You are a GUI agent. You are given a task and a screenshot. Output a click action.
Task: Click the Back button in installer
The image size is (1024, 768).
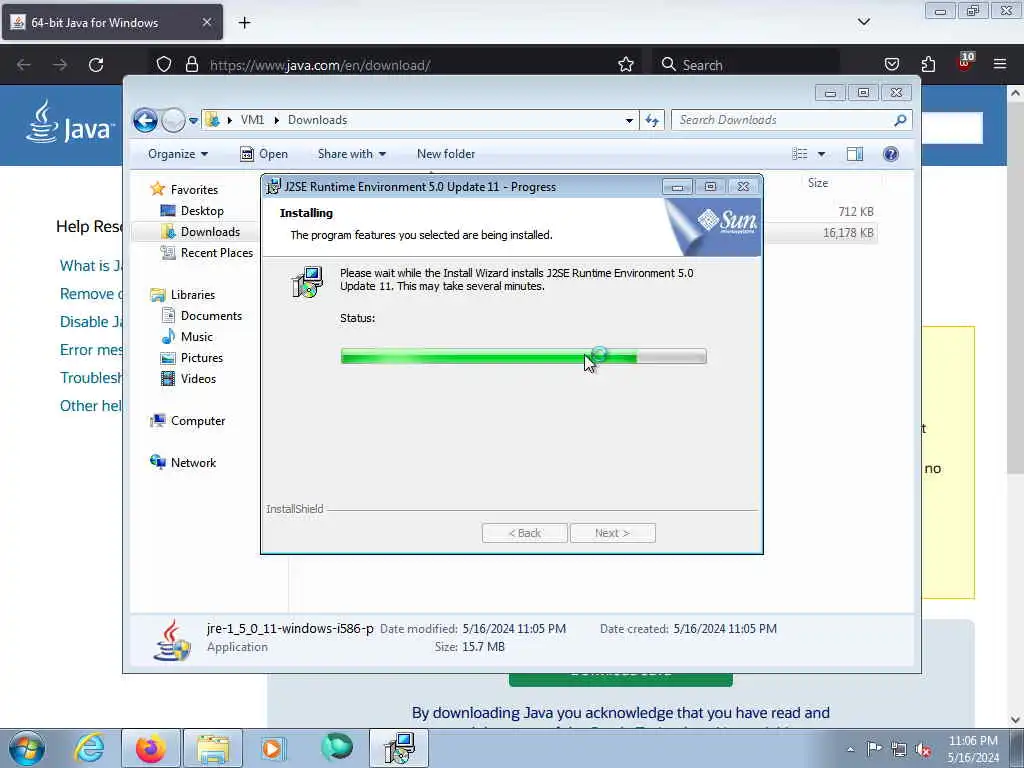pyautogui.click(x=524, y=533)
